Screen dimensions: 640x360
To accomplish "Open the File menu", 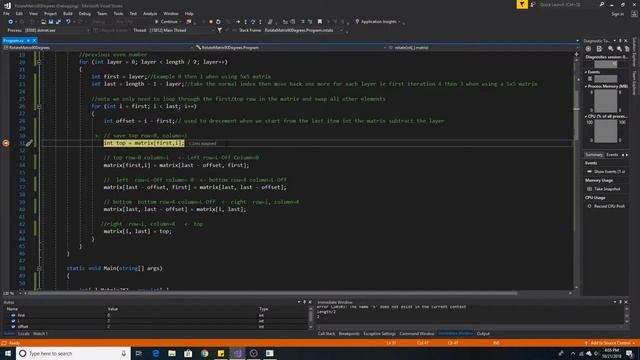I will 6,13.
